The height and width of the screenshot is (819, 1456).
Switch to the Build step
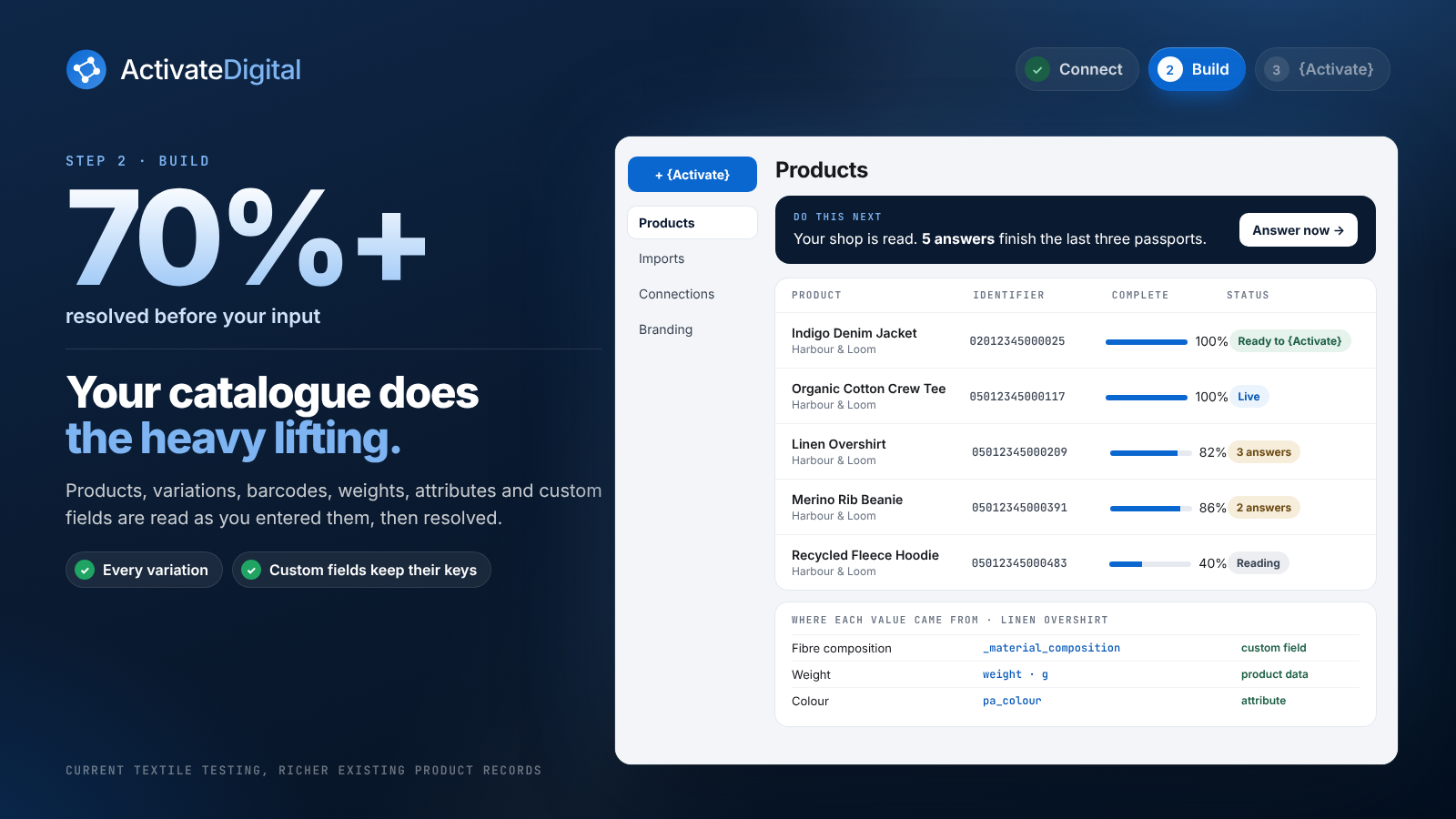(x=1197, y=69)
